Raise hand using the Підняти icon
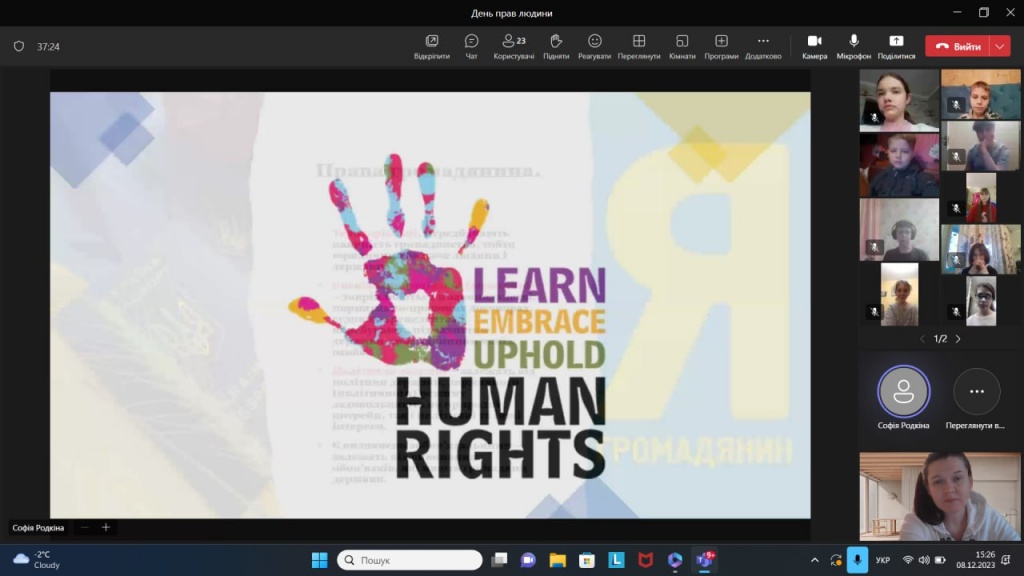 pyautogui.click(x=556, y=46)
